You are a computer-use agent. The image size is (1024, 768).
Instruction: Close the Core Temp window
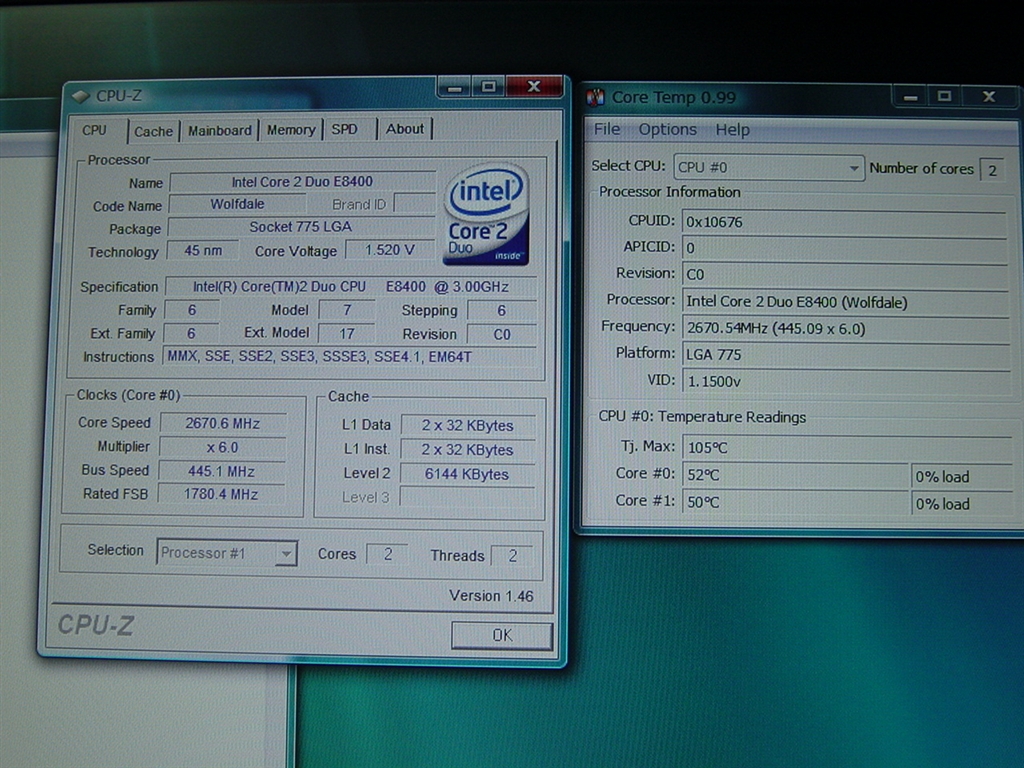pyautogui.click(x=988, y=97)
